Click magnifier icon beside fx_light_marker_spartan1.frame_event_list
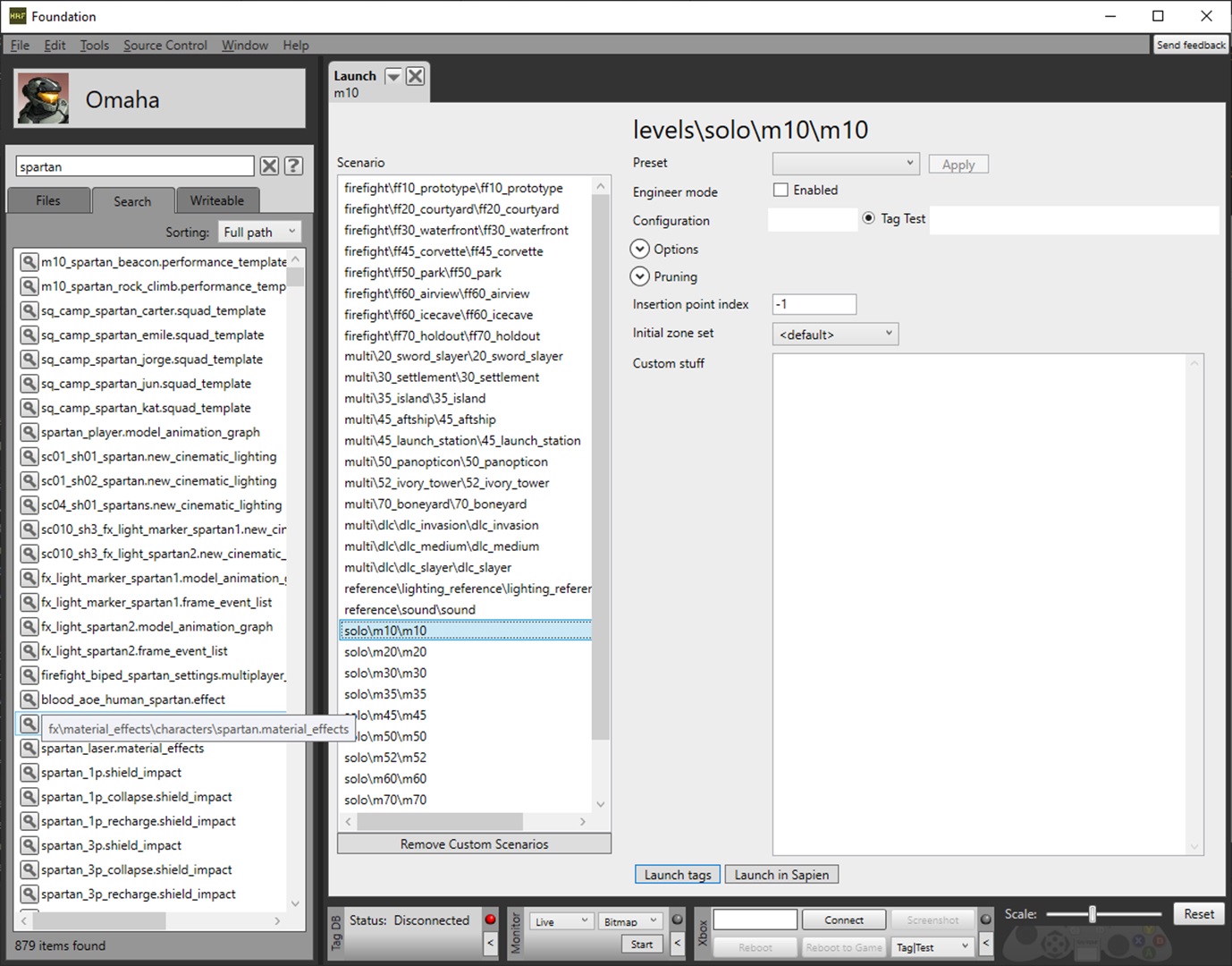 click(29, 602)
